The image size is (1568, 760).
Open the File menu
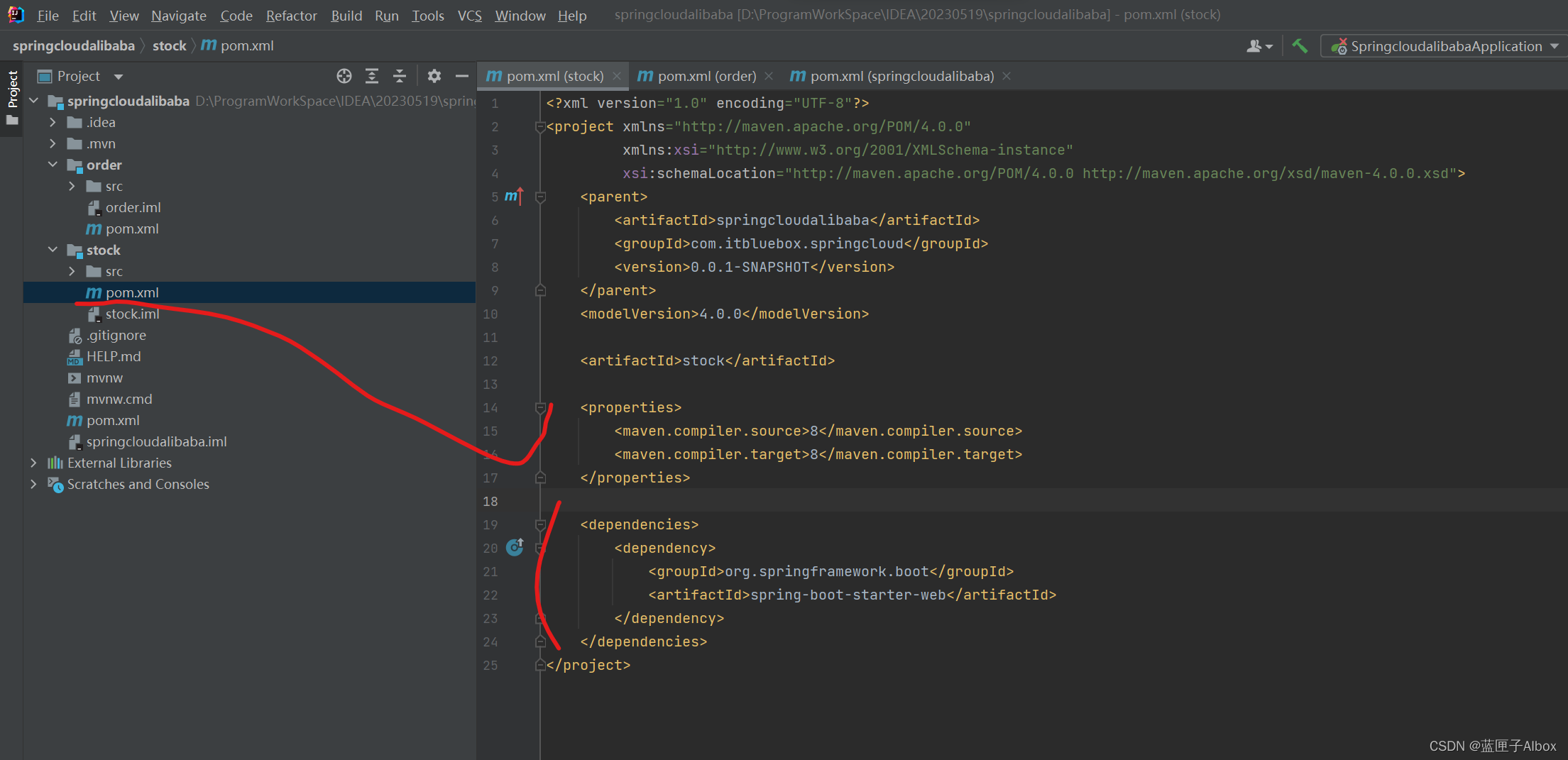48,16
